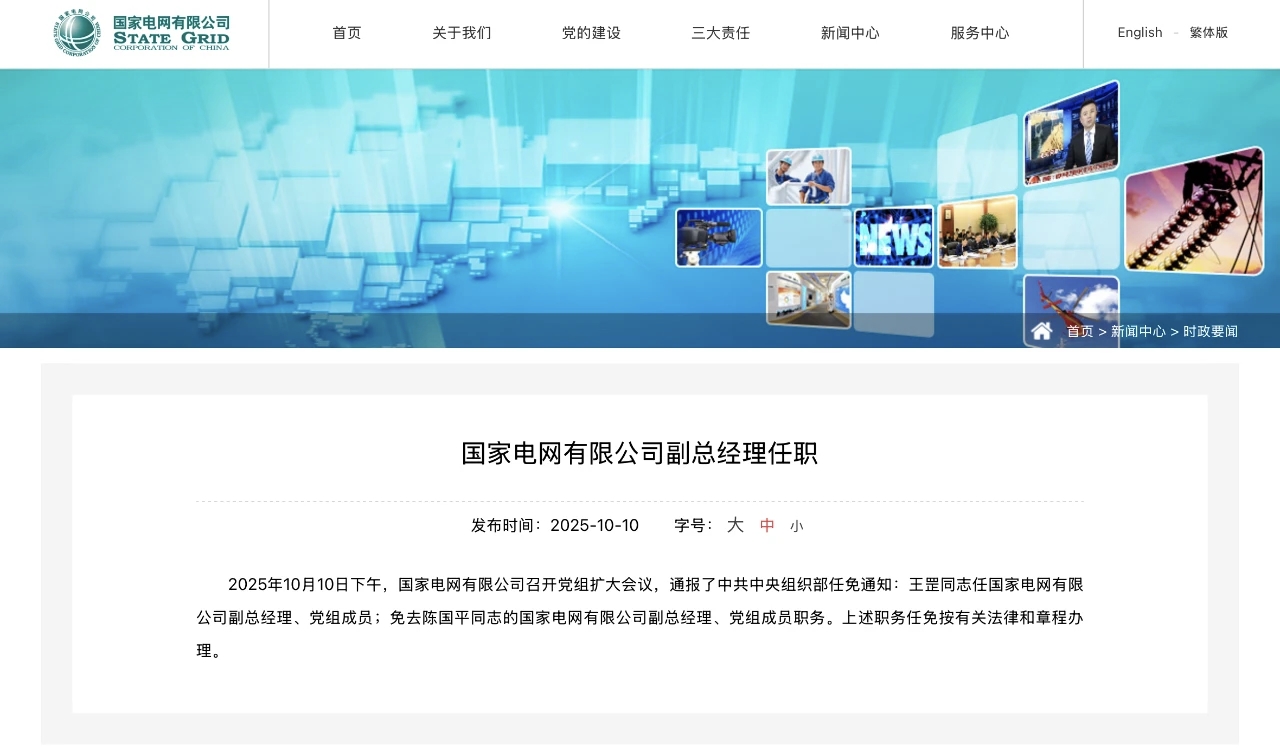Set font size to 中 (medium)
This screenshot has width=1280, height=752.
tap(767, 525)
